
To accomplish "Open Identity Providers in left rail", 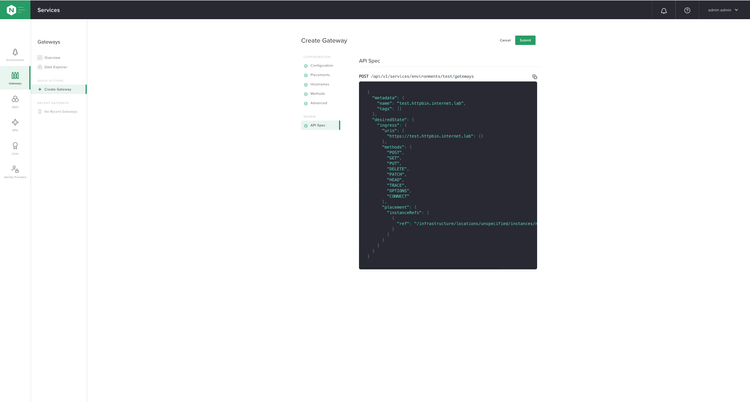I will pos(15,172).
